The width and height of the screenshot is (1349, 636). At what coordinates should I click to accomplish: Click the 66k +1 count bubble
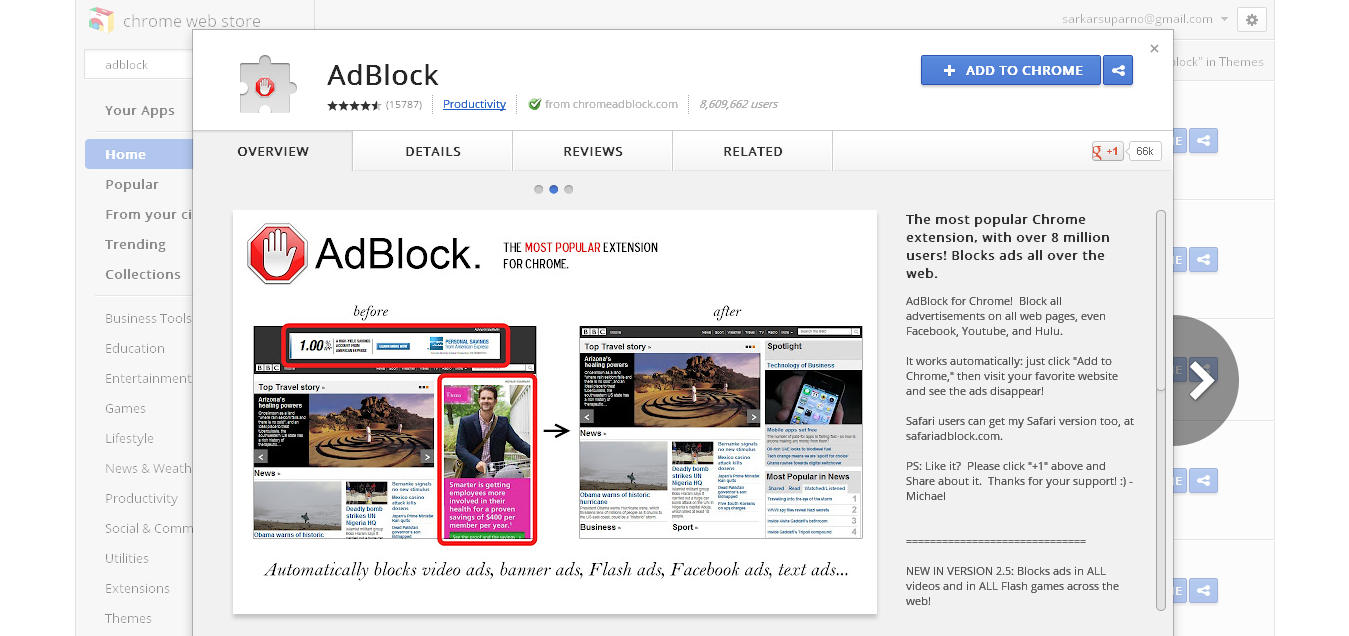click(x=1144, y=152)
